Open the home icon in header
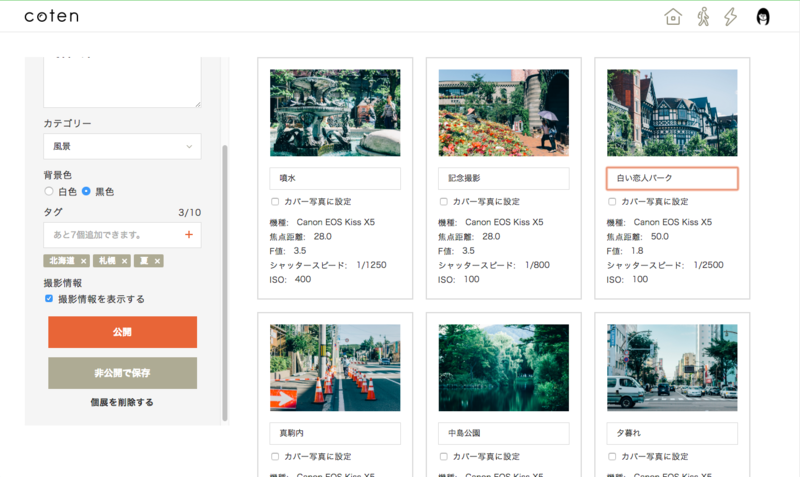800x477 pixels. click(x=673, y=17)
